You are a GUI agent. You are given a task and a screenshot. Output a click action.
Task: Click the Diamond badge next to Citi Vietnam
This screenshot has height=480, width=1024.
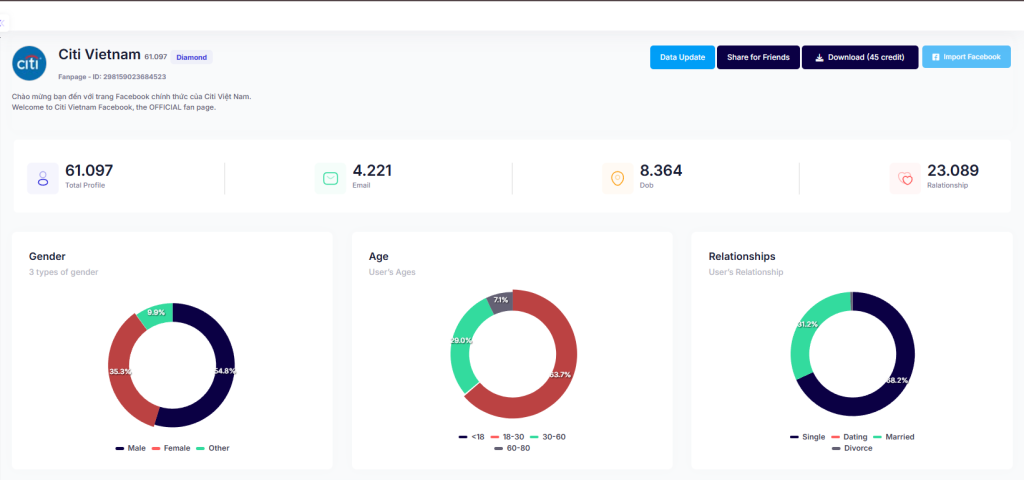(x=191, y=57)
